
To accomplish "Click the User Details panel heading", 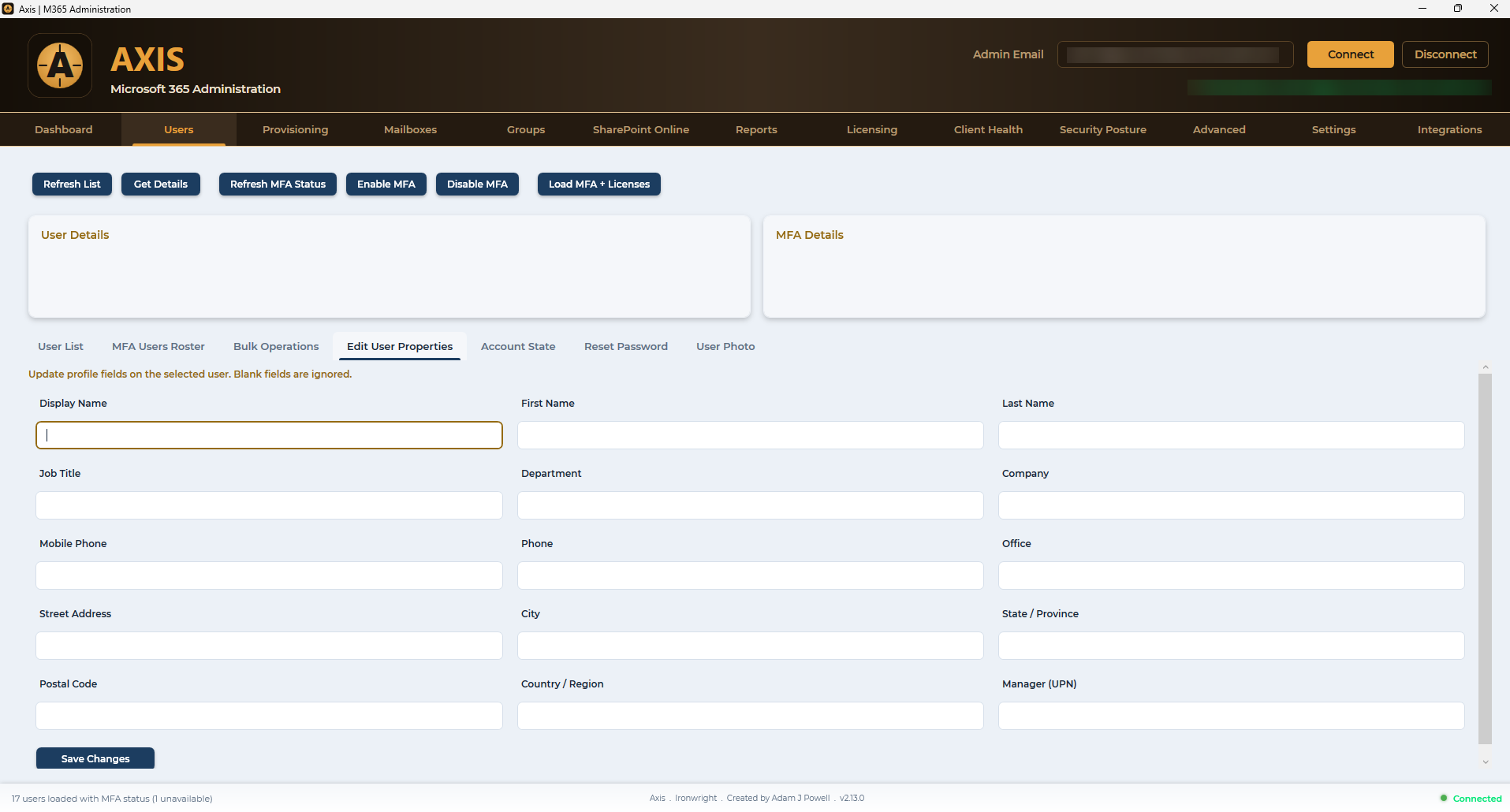I will point(75,235).
